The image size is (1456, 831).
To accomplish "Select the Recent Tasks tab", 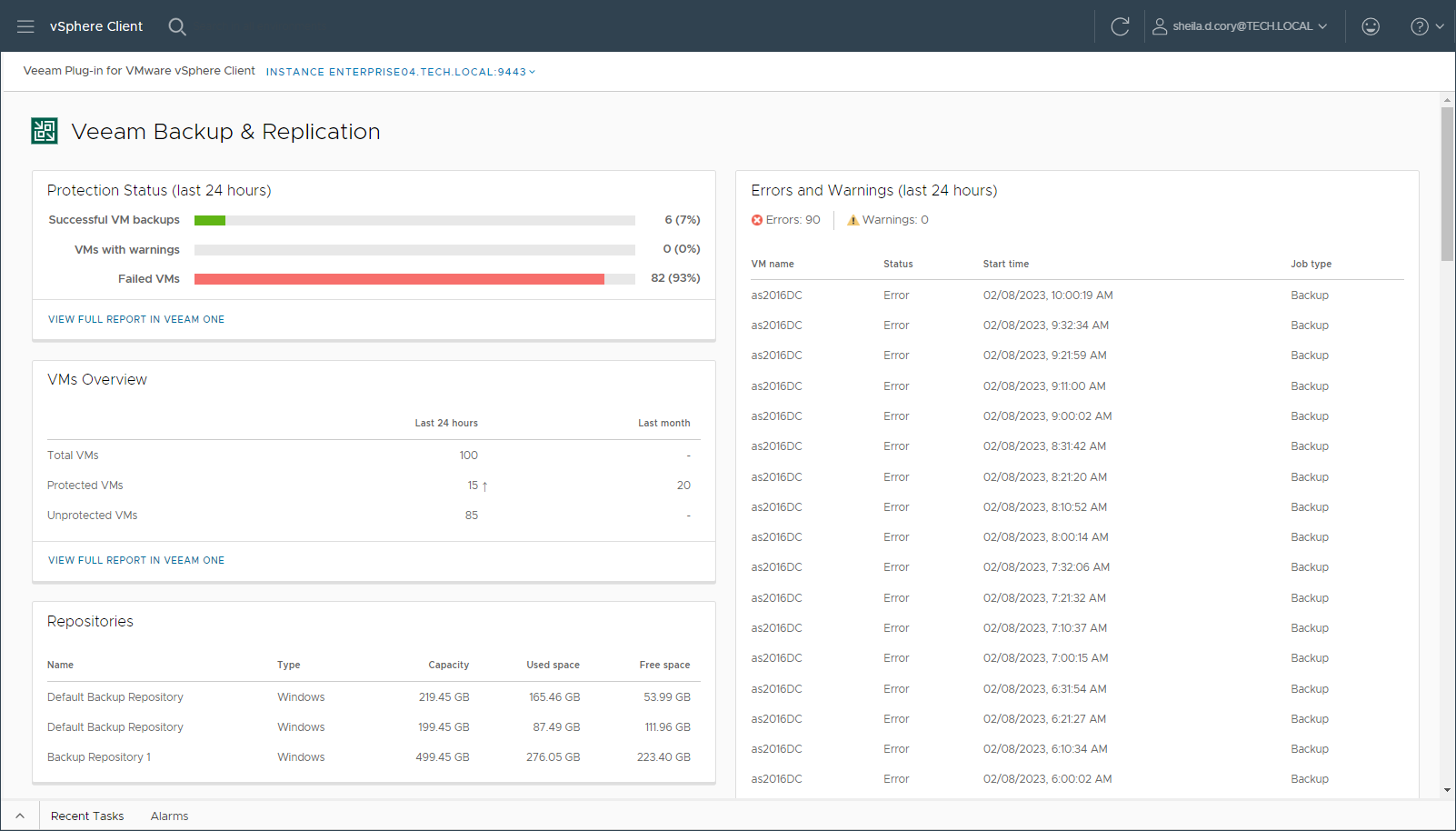I will point(87,816).
